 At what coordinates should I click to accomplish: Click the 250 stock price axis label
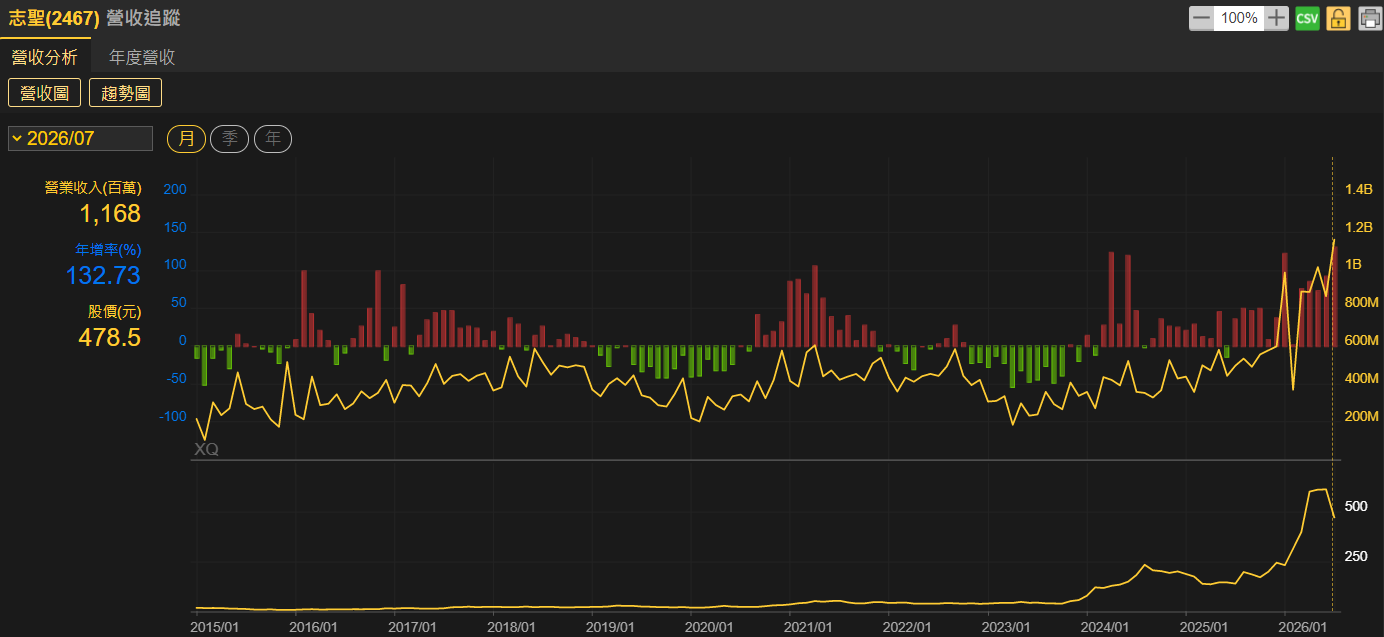(x=1356, y=556)
